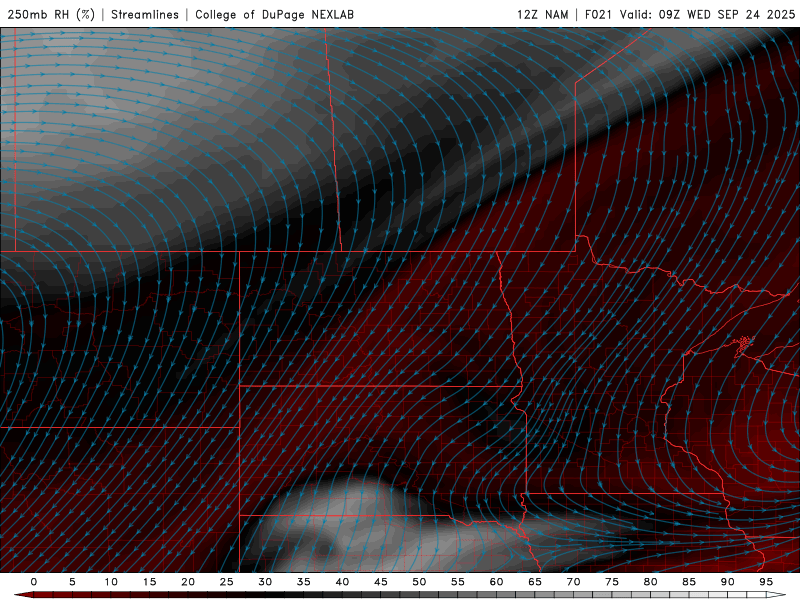Click the 55 value on the color scale
800x600 pixels.
coord(457,582)
